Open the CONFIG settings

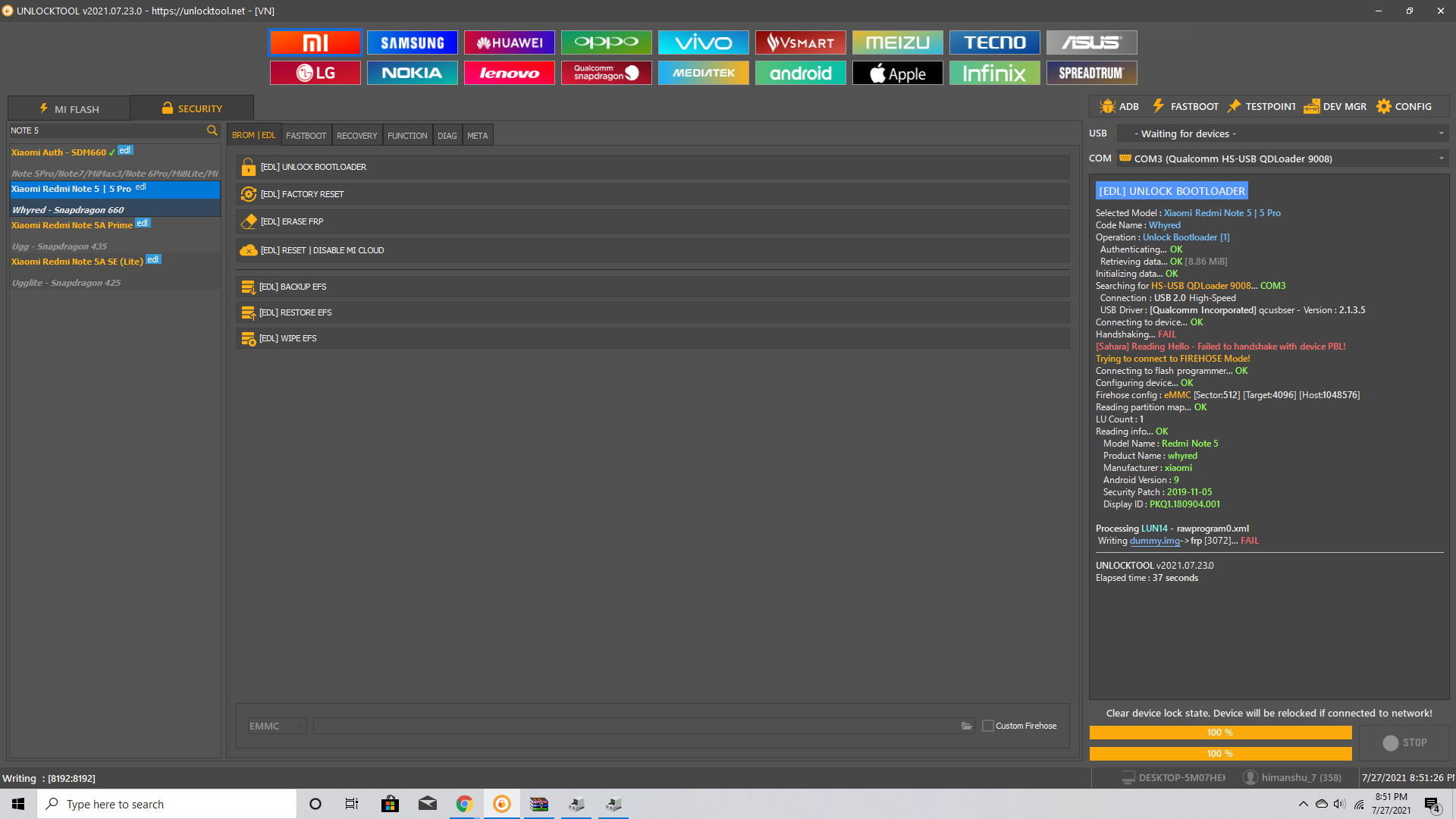1404,107
